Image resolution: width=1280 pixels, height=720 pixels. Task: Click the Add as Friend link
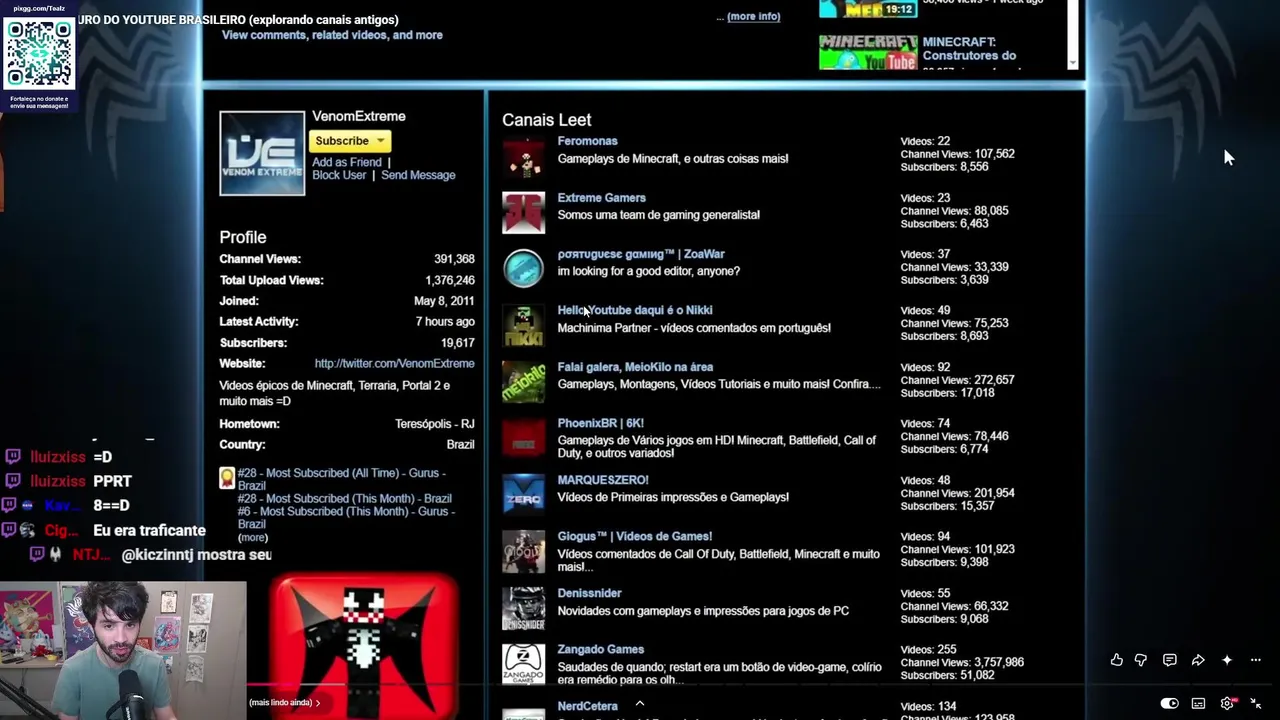347,162
